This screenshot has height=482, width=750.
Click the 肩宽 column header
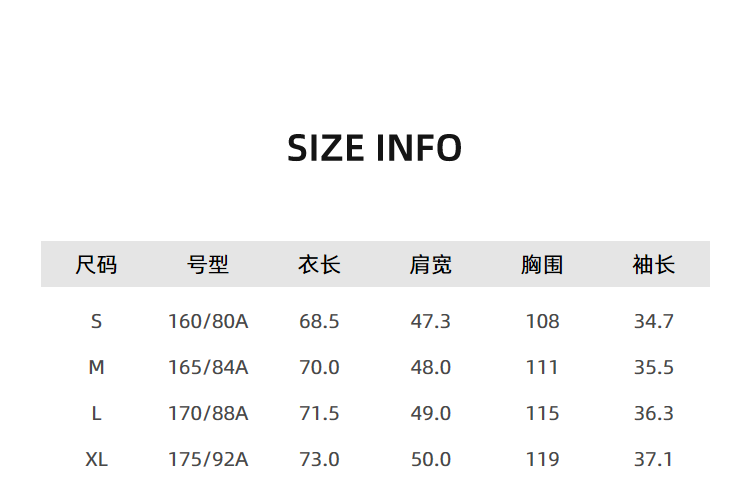coord(431,265)
